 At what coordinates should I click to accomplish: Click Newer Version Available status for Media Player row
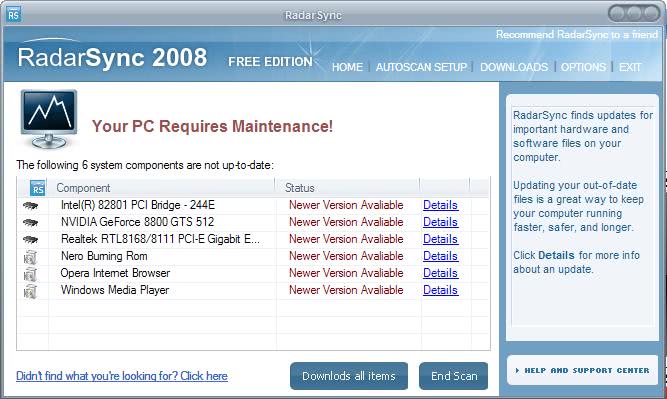click(346, 290)
